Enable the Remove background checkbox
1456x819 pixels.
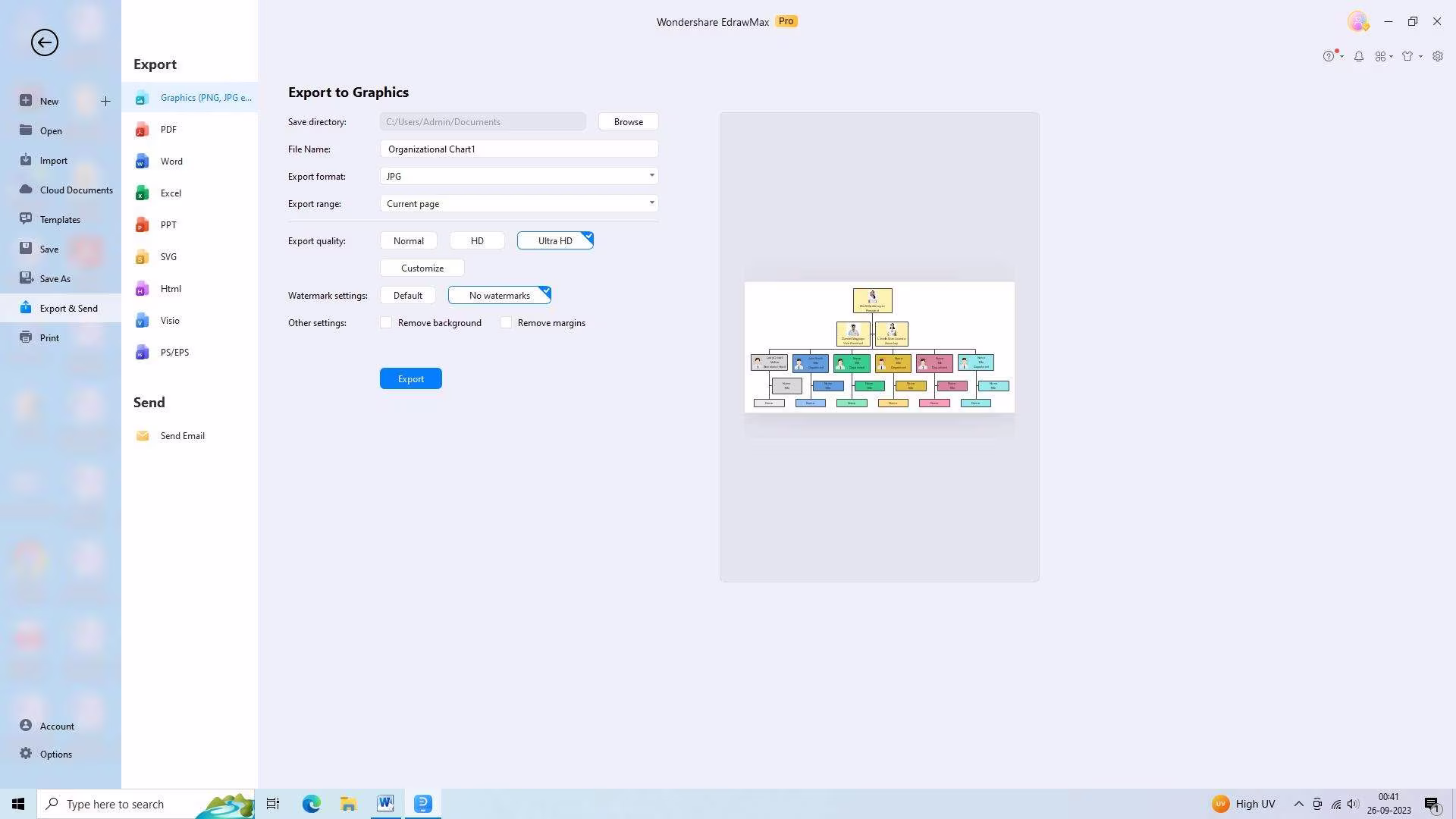tap(386, 323)
